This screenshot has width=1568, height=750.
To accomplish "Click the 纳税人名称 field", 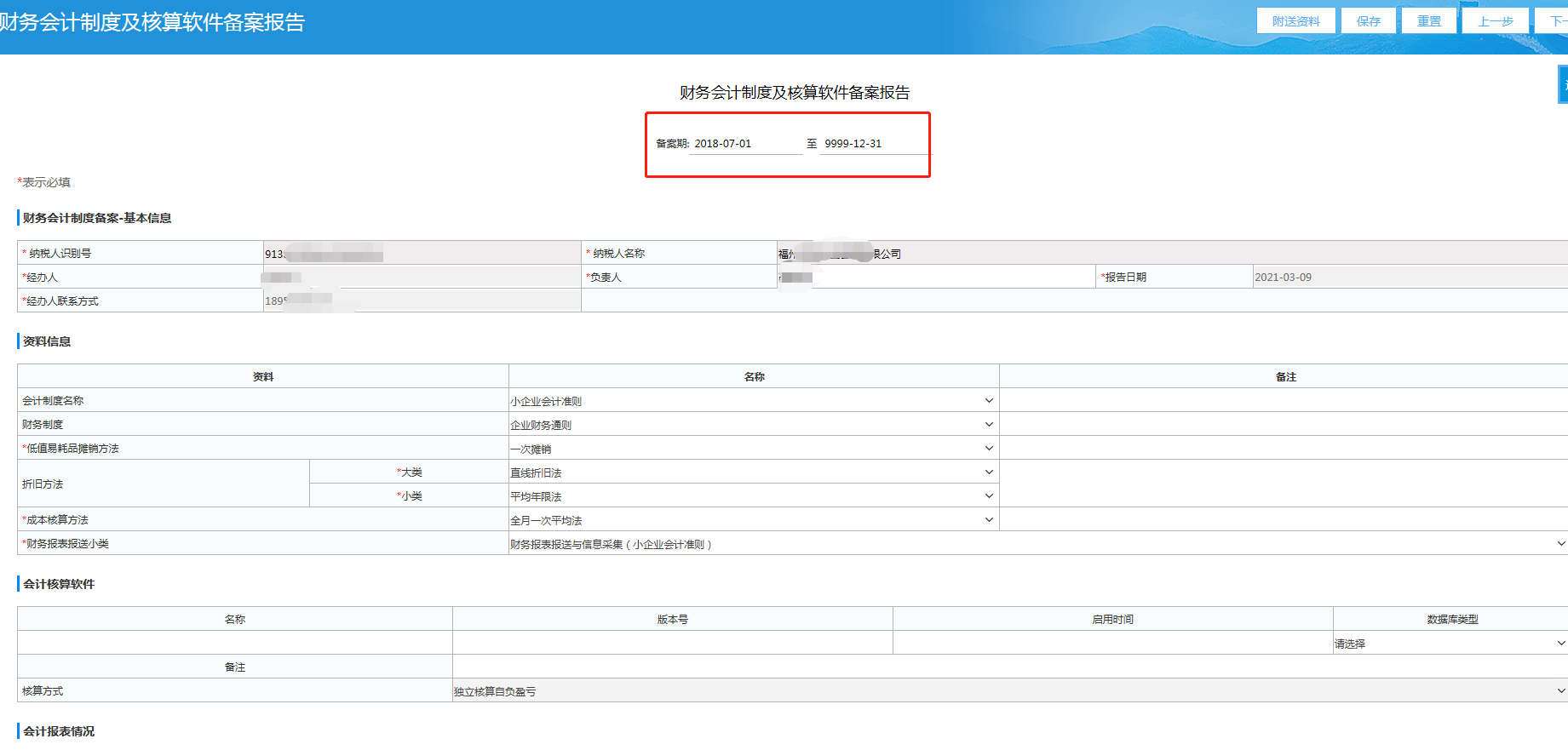I will click(x=1172, y=253).
